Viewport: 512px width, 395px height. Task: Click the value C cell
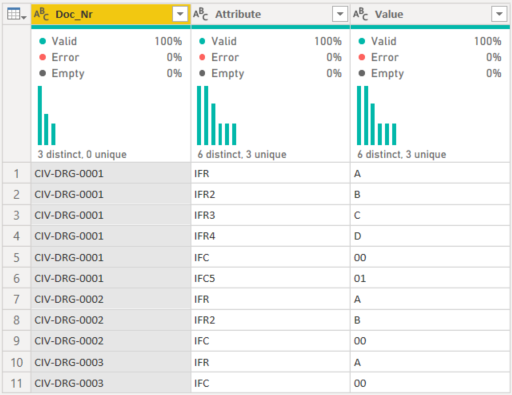click(x=430, y=215)
